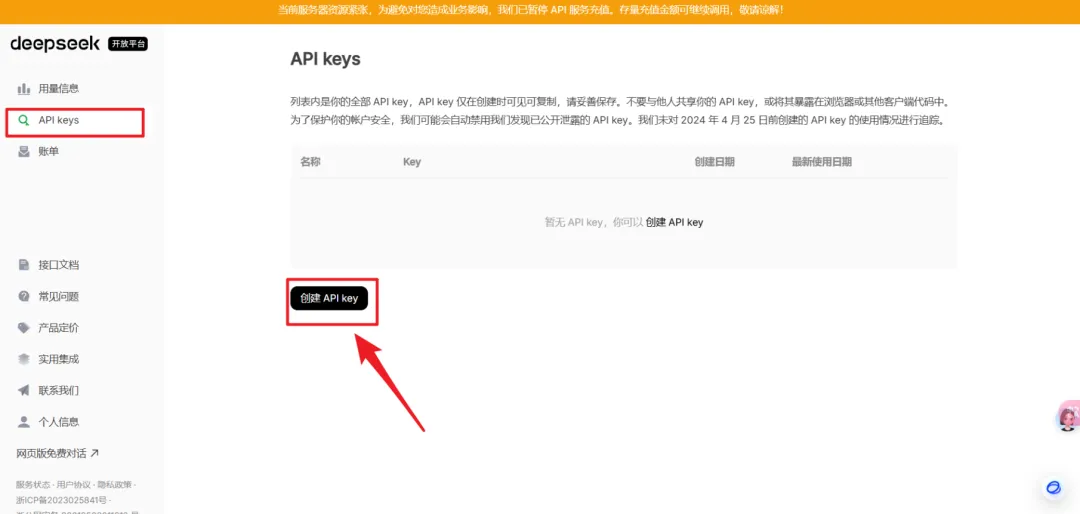Open the blue chat assistant icon
Screen dimensions: 1080x514
pyautogui.click(x=1053, y=488)
